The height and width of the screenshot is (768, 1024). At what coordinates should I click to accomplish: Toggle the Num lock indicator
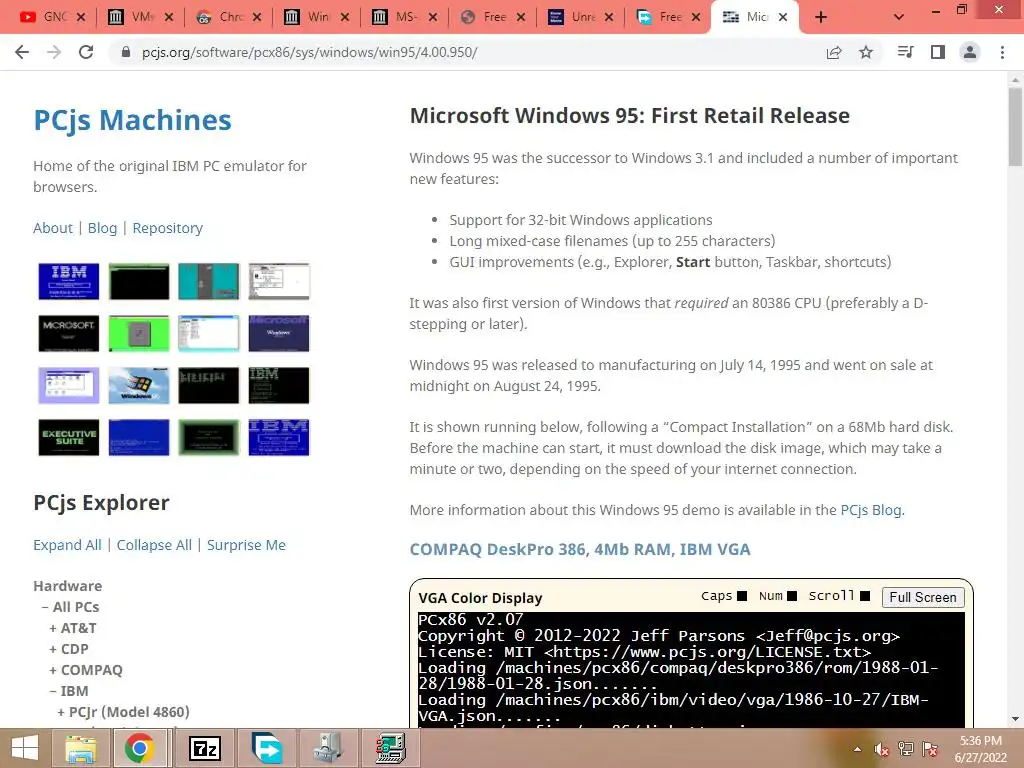click(x=792, y=596)
